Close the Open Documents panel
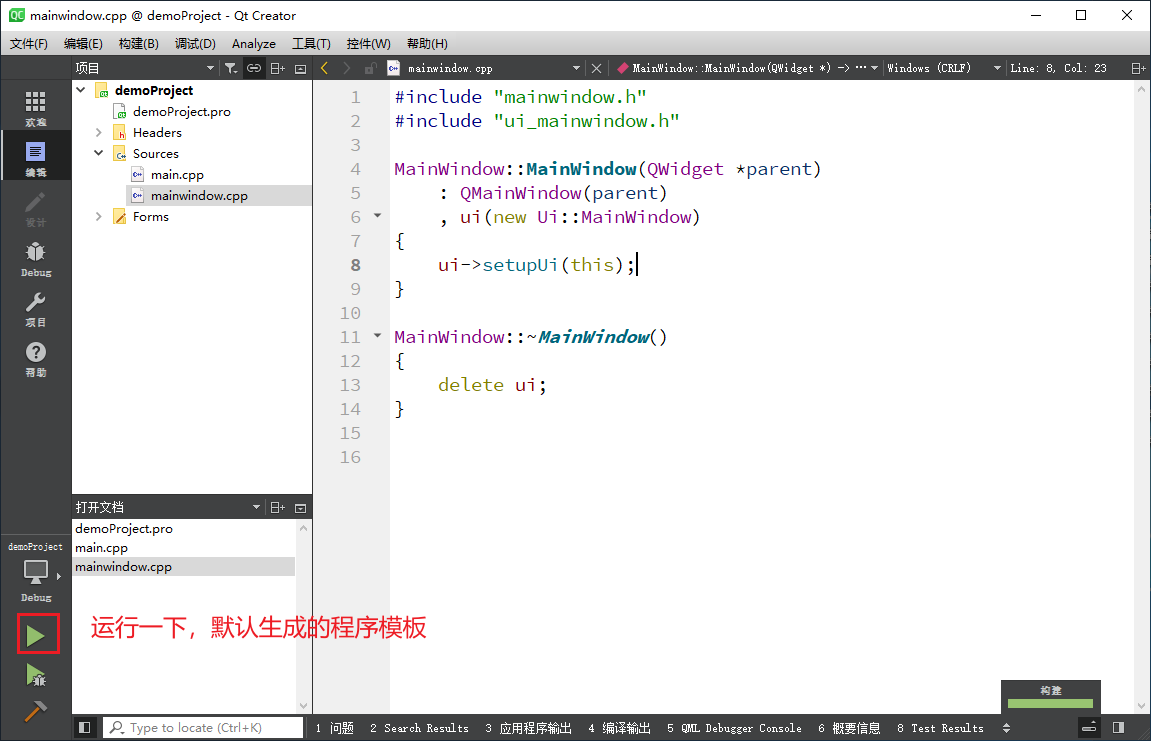 (300, 507)
